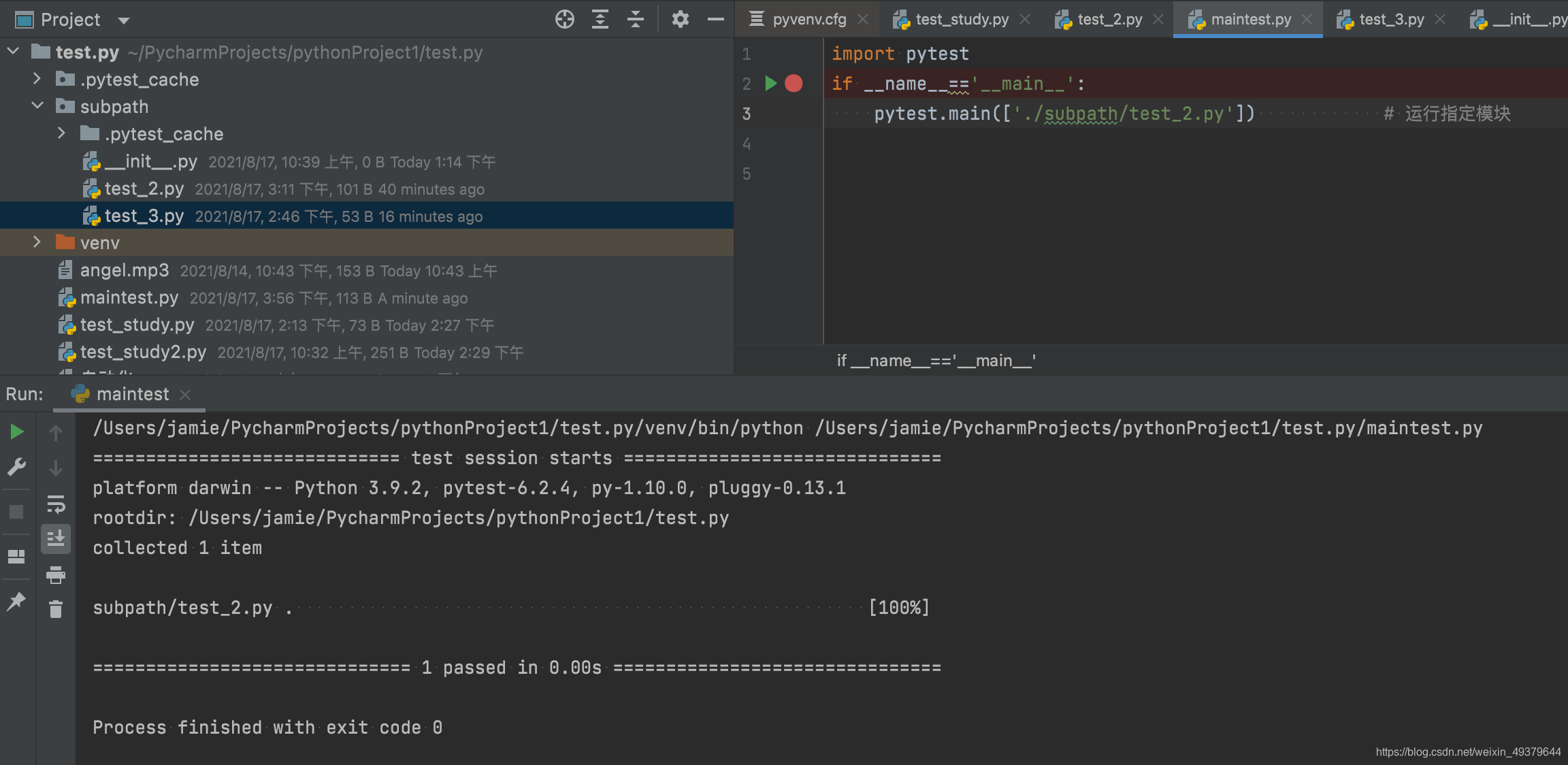Collapse all items in Project tree

click(635, 19)
